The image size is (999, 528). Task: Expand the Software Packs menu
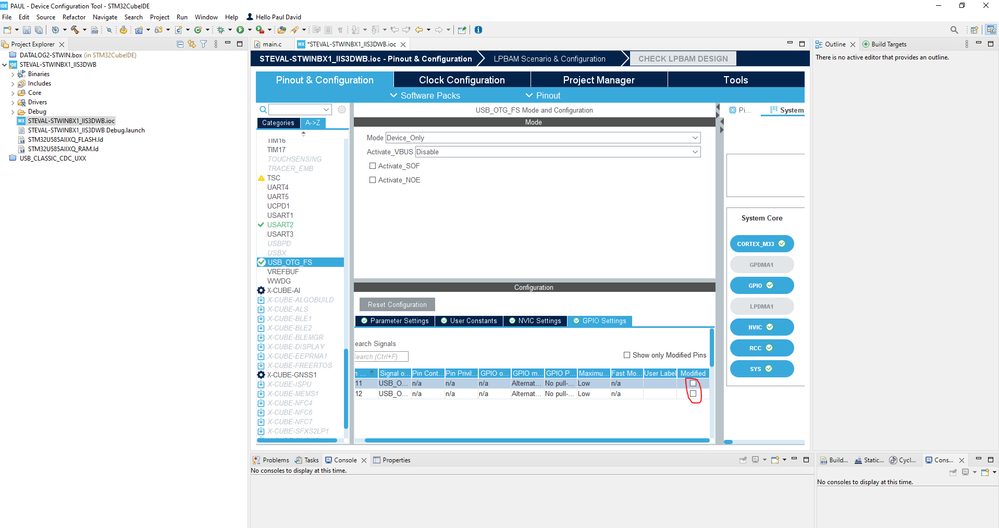point(424,96)
